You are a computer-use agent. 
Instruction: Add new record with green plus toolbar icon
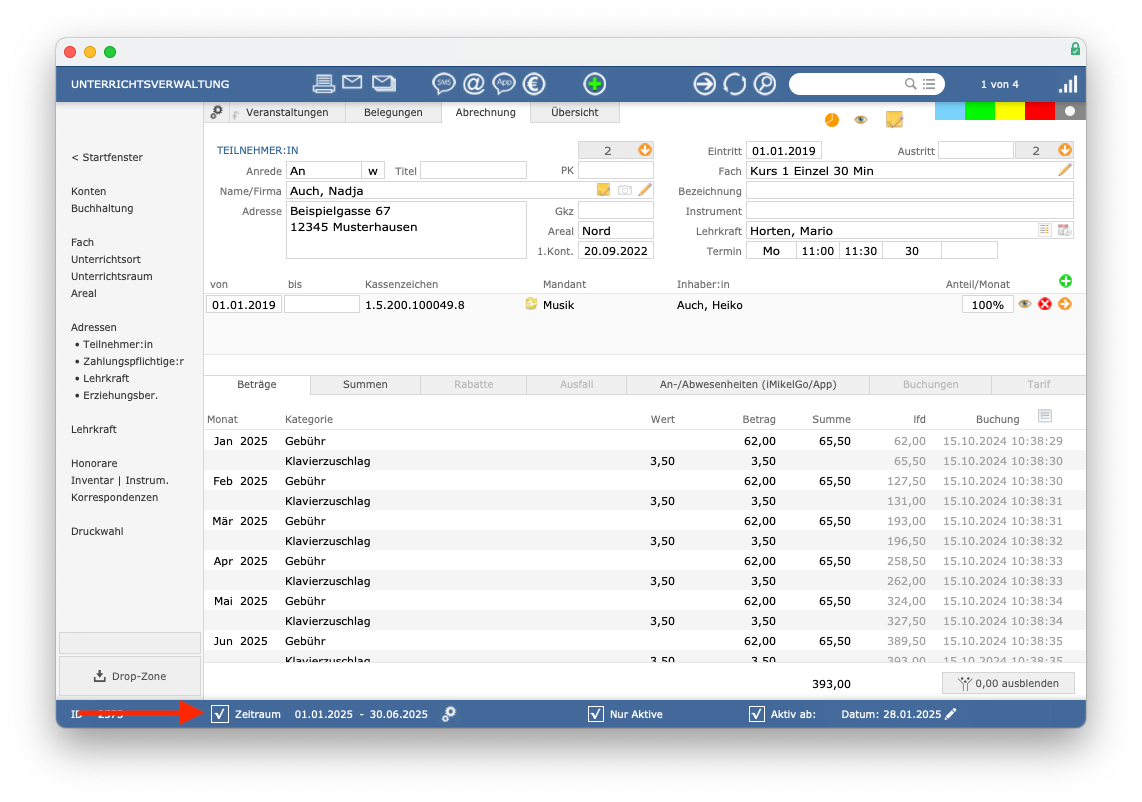click(x=594, y=84)
